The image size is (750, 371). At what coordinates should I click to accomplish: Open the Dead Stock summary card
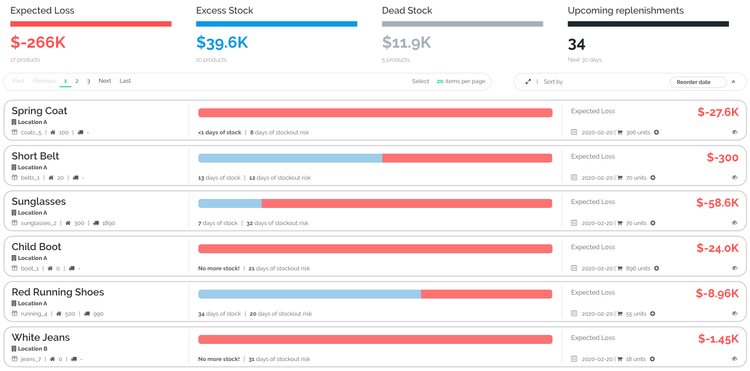coord(462,34)
